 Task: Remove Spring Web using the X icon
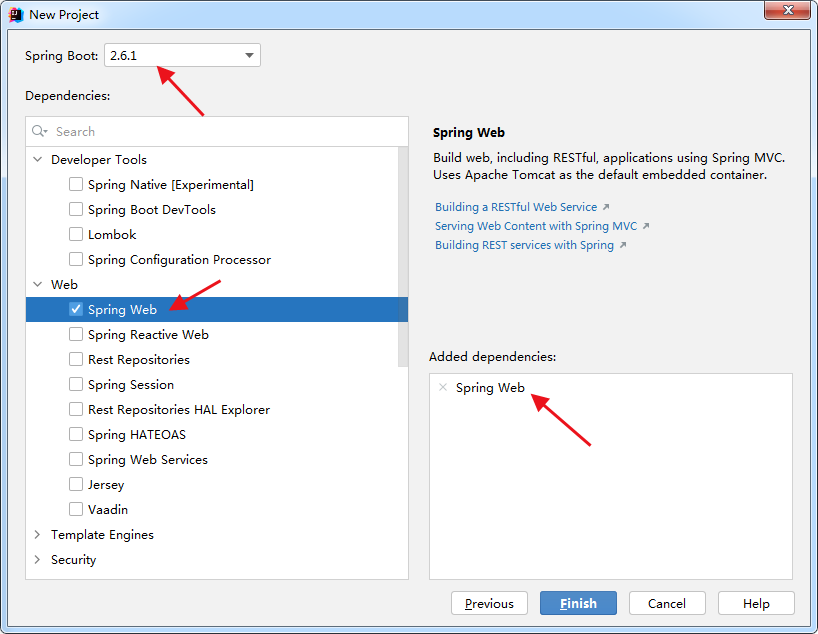pyautogui.click(x=443, y=387)
